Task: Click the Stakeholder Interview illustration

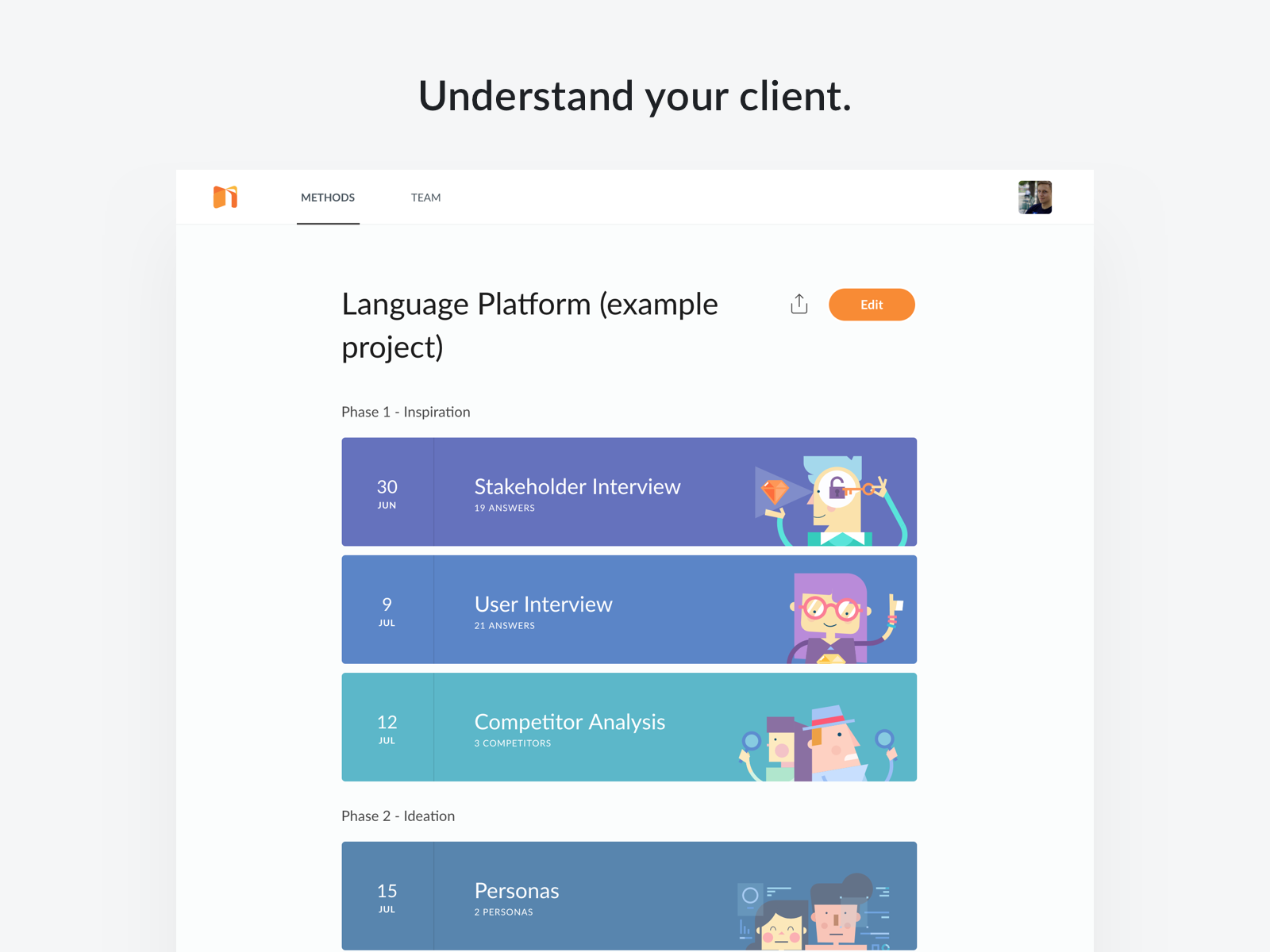Action: [831, 501]
